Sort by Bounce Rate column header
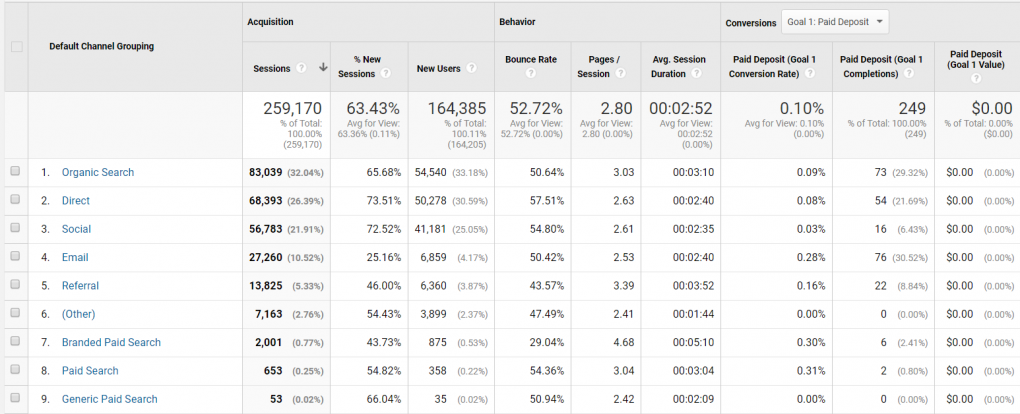Screen dimensions: 1020x414 pos(532,60)
